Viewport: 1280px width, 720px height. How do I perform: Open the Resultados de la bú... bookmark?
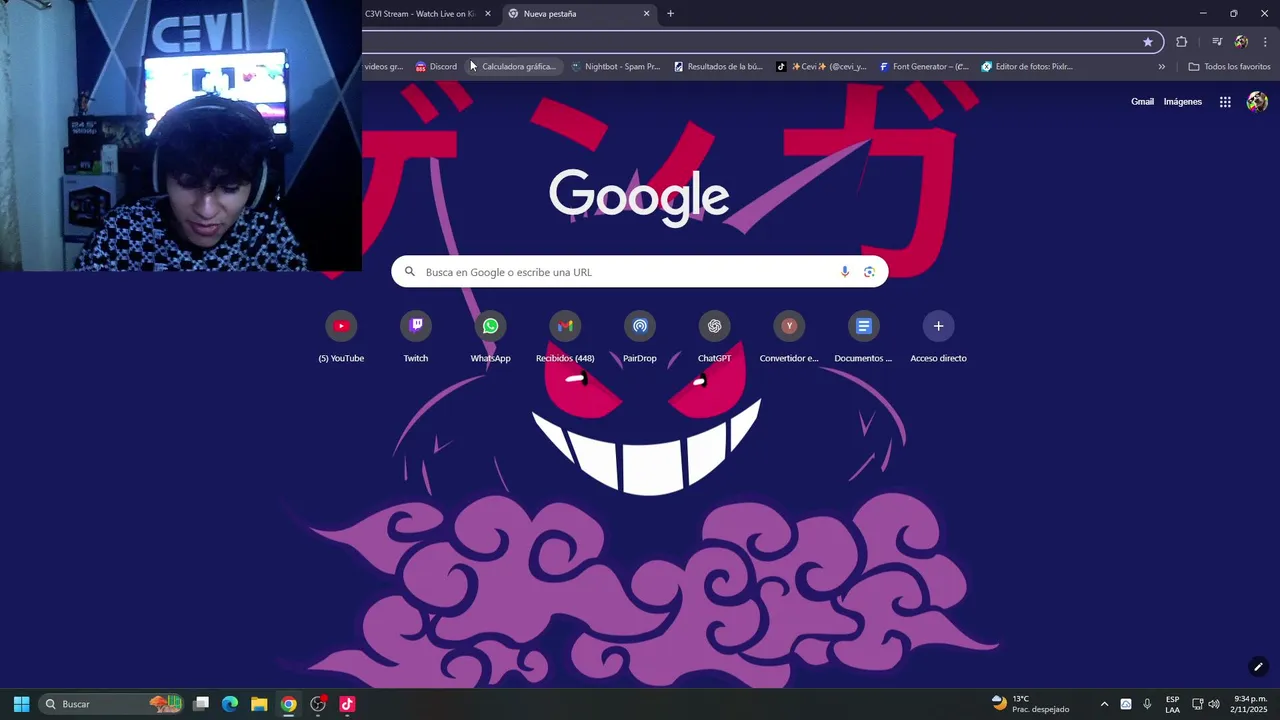tap(718, 67)
